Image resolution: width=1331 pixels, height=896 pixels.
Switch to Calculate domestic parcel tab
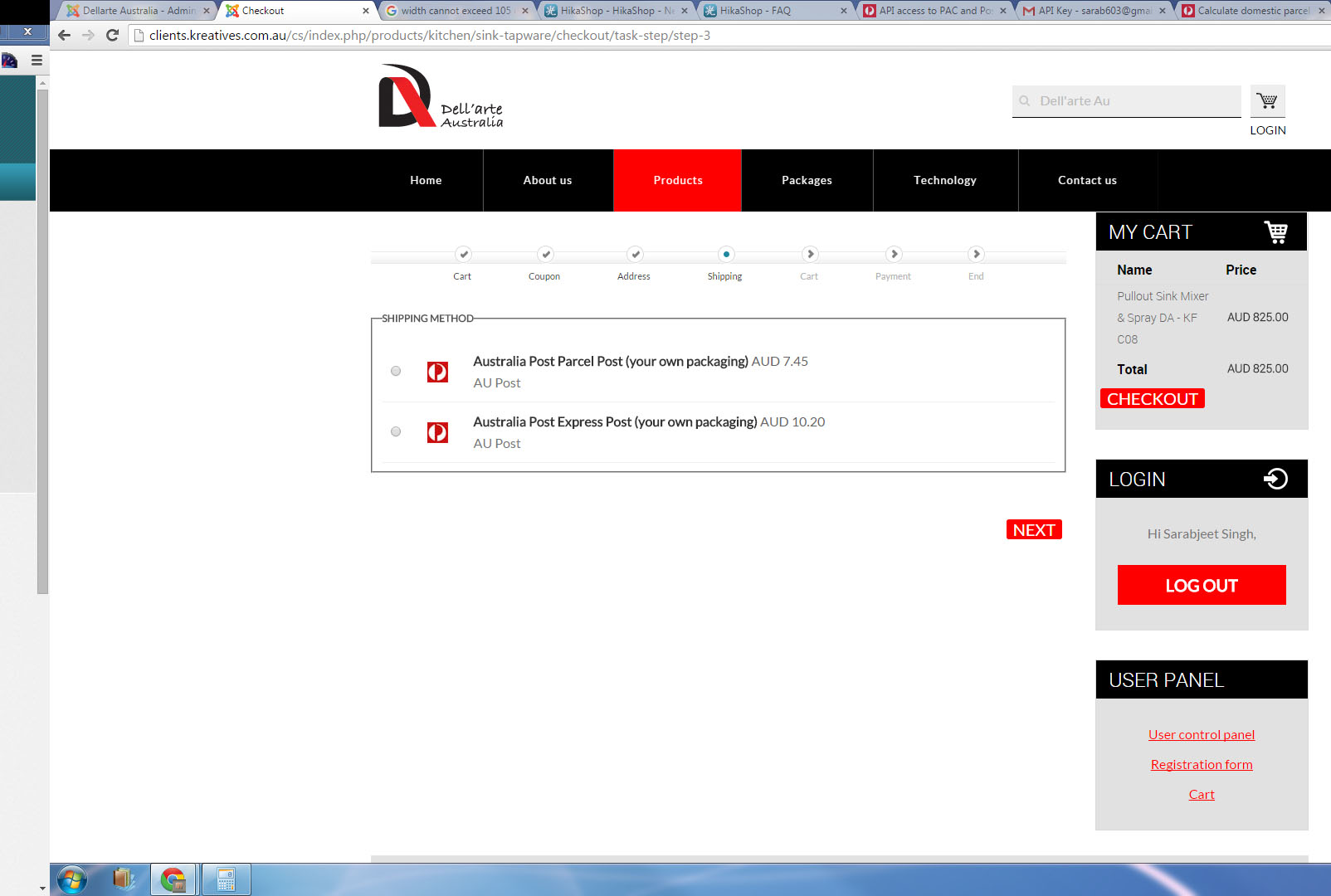click(1252, 11)
